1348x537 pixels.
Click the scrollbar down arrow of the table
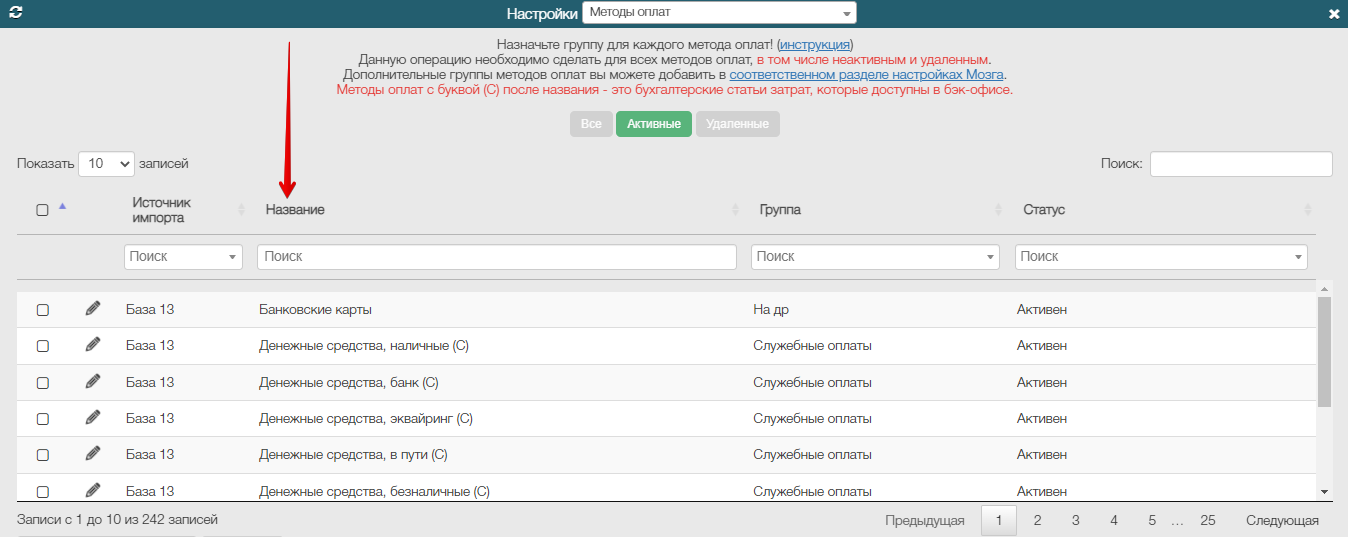pyautogui.click(x=1324, y=491)
